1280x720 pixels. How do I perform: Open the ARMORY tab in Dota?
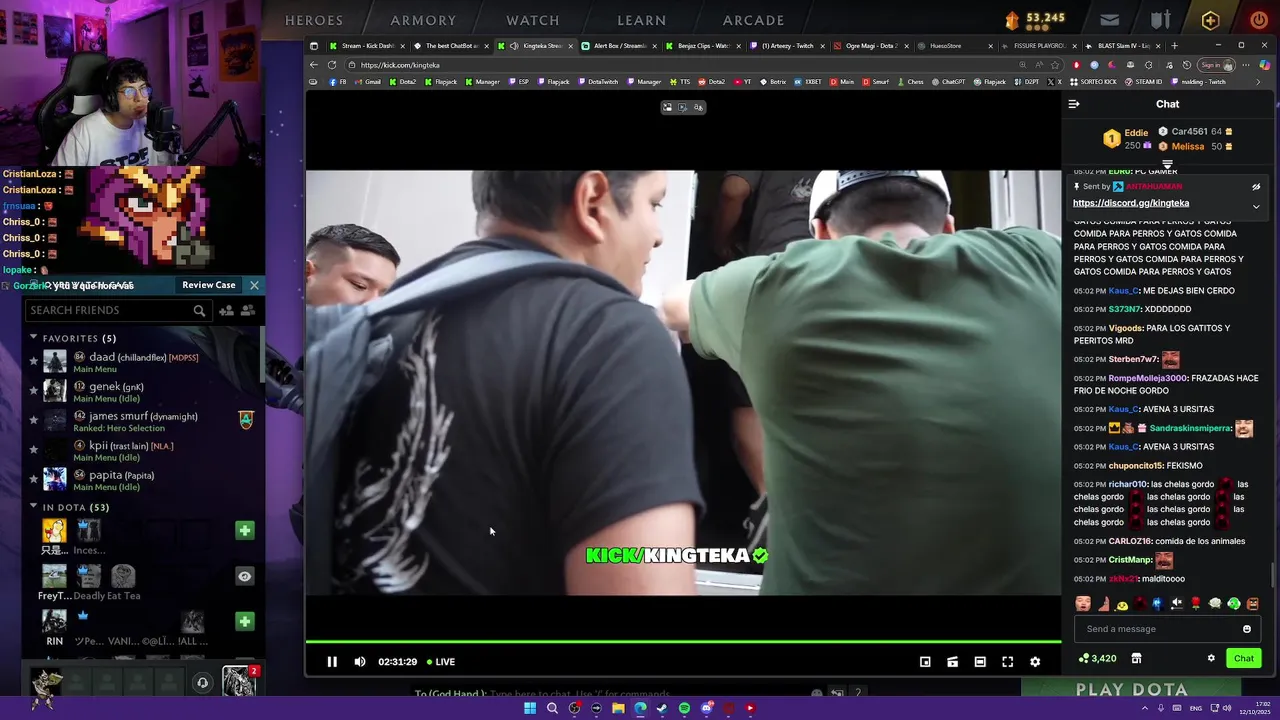click(423, 20)
